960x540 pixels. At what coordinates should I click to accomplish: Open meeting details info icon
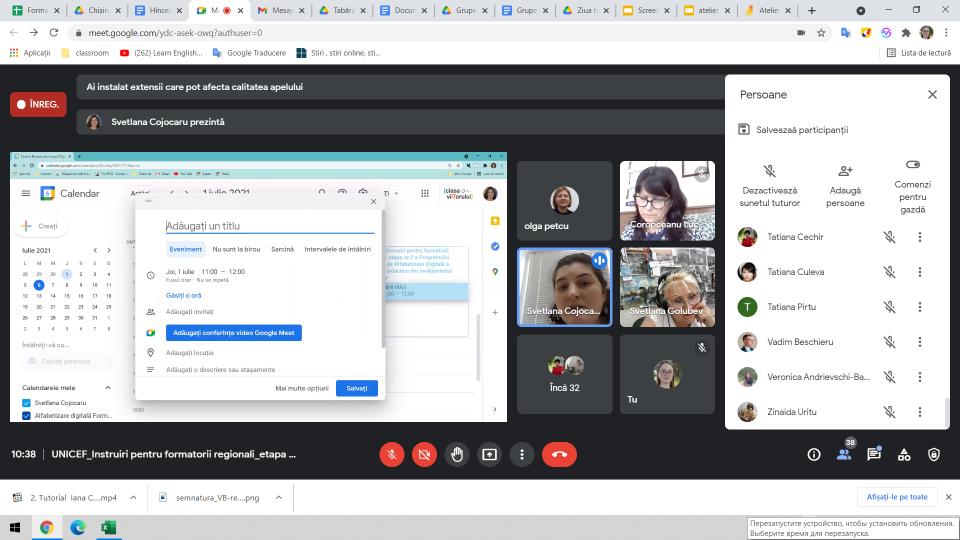coord(814,454)
